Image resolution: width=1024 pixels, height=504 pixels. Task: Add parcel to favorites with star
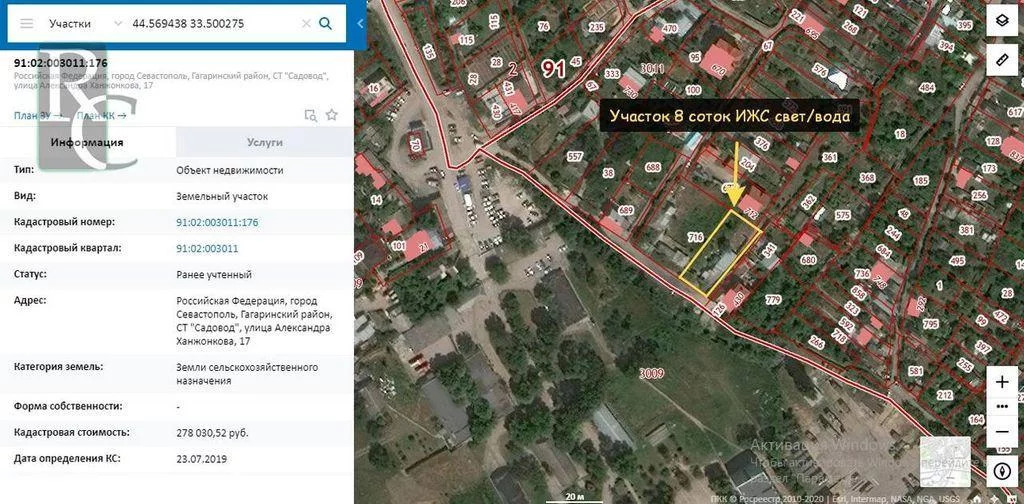click(x=332, y=115)
